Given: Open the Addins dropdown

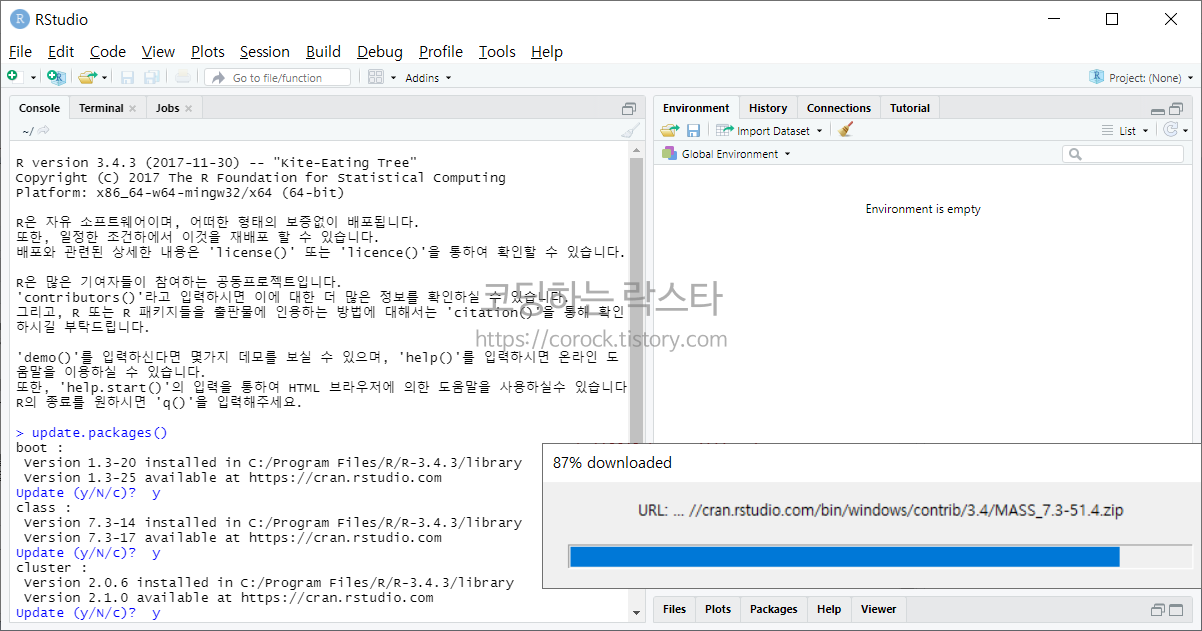Looking at the screenshot, I should [x=428, y=77].
